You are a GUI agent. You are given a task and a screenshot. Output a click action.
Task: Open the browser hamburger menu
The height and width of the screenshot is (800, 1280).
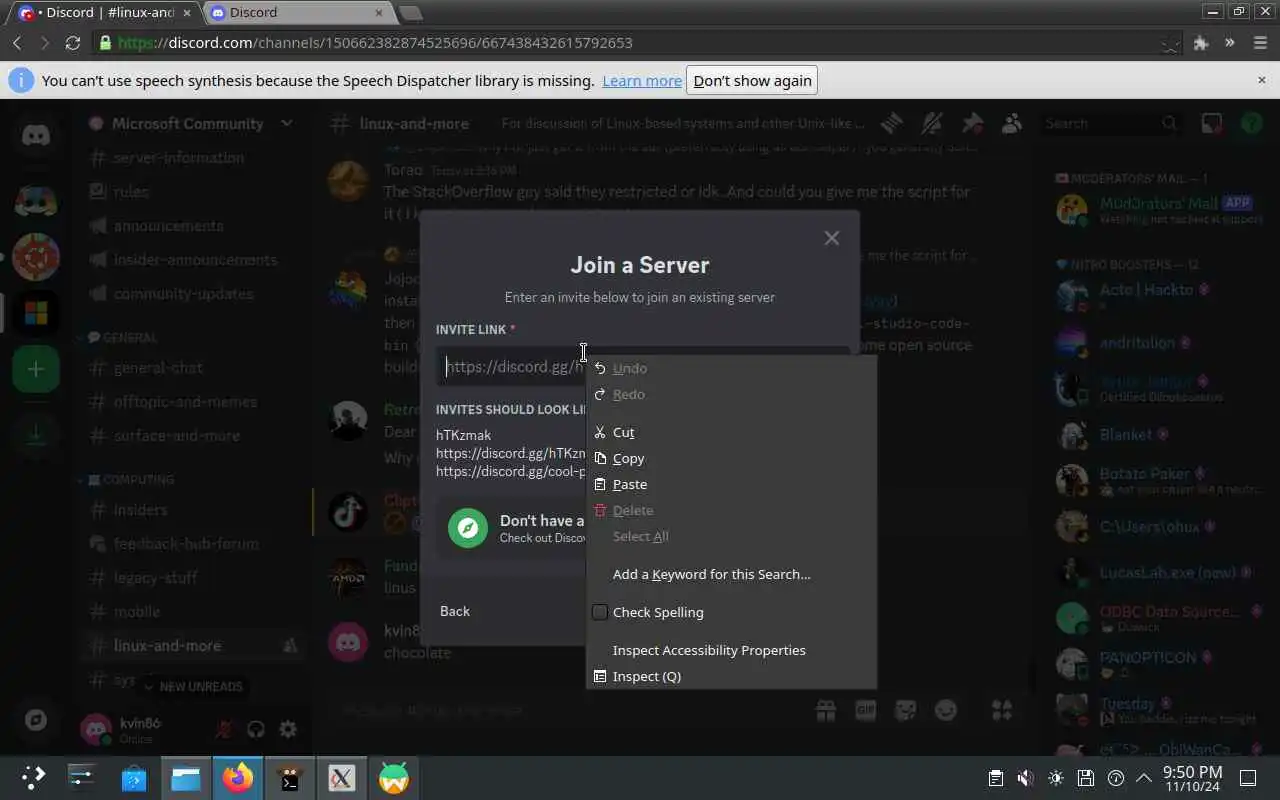click(1259, 43)
